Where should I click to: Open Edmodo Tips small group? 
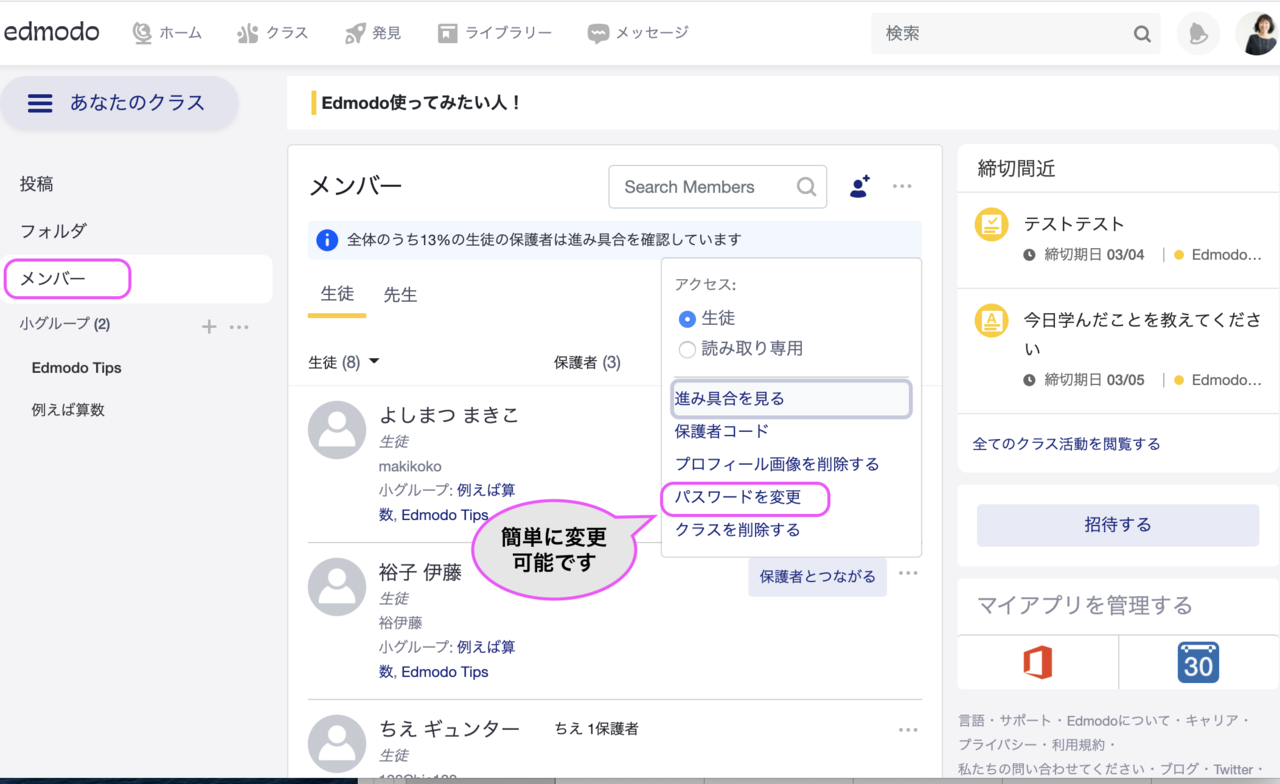click(76, 368)
